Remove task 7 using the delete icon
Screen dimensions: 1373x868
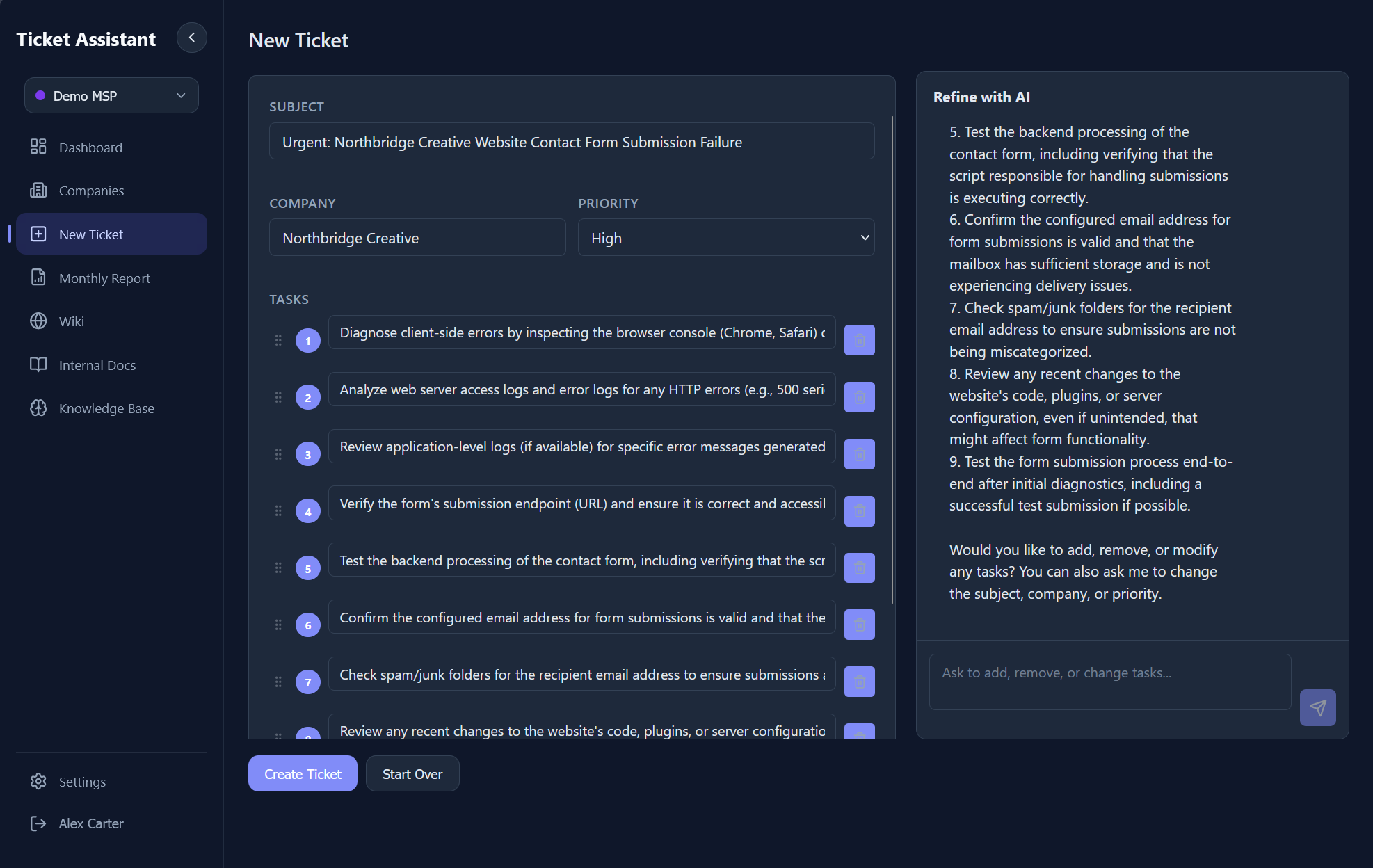pos(859,682)
